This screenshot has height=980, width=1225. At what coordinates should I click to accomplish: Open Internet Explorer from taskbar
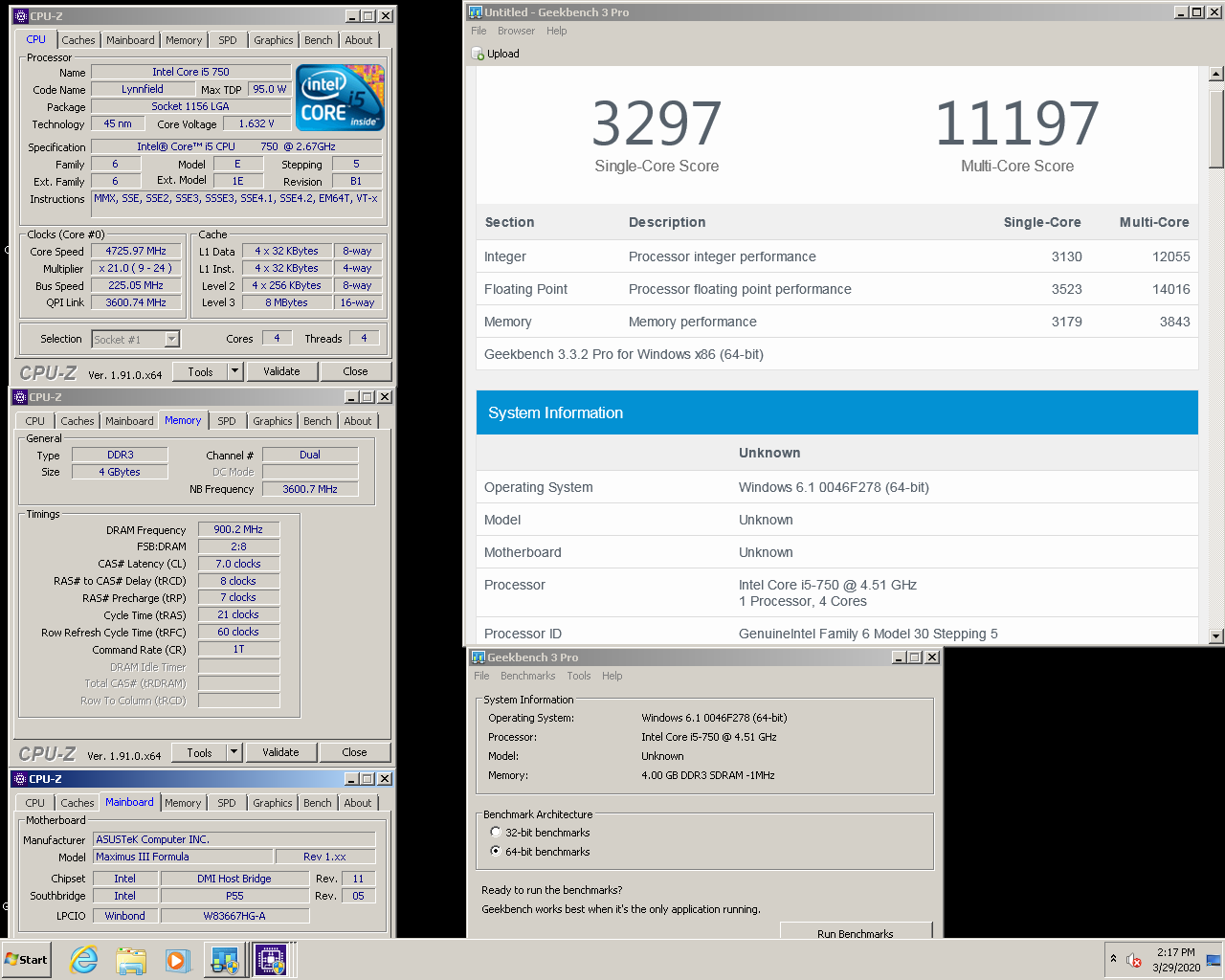[84, 960]
